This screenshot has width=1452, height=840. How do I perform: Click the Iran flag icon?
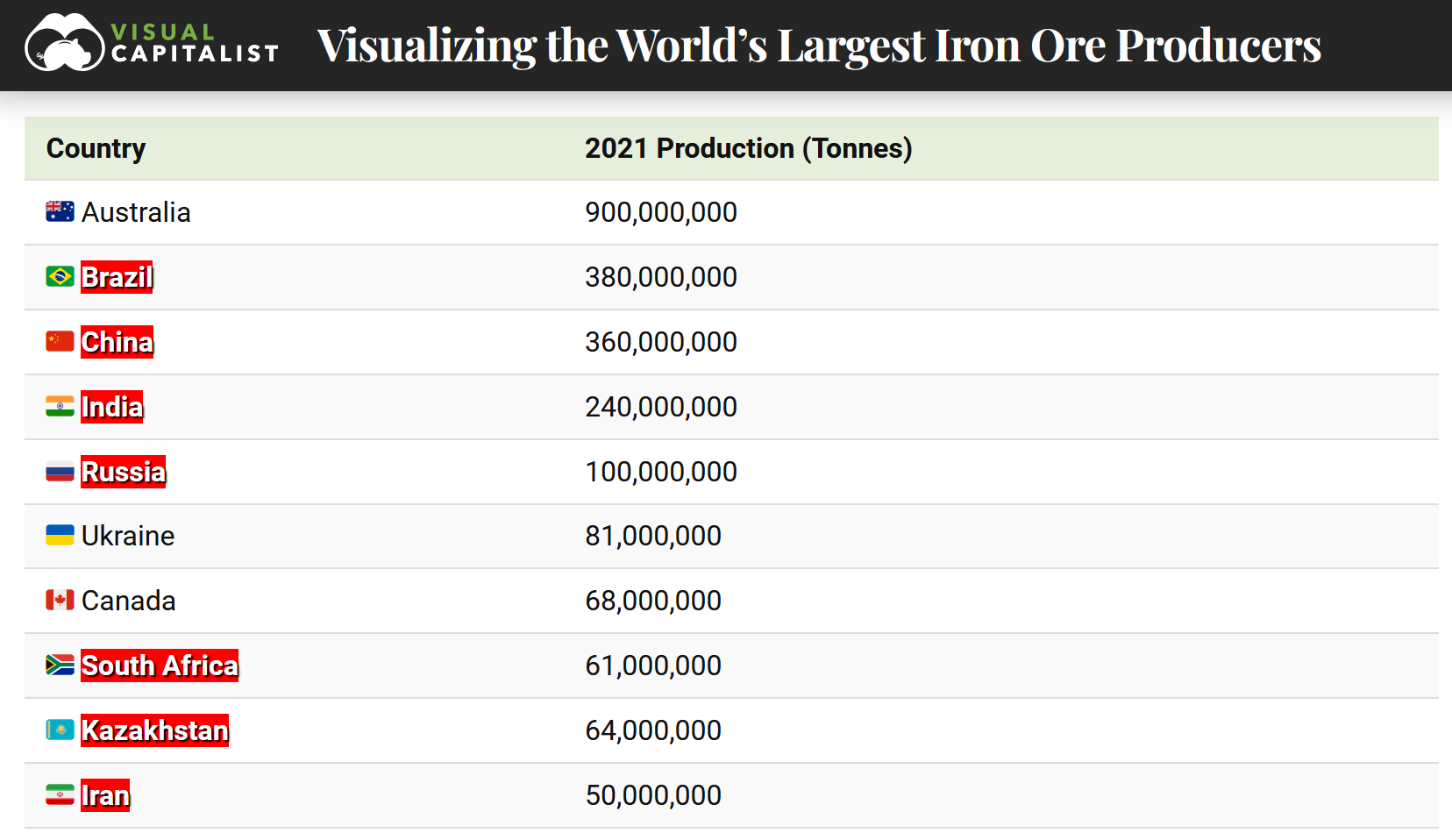tap(60, 794)
